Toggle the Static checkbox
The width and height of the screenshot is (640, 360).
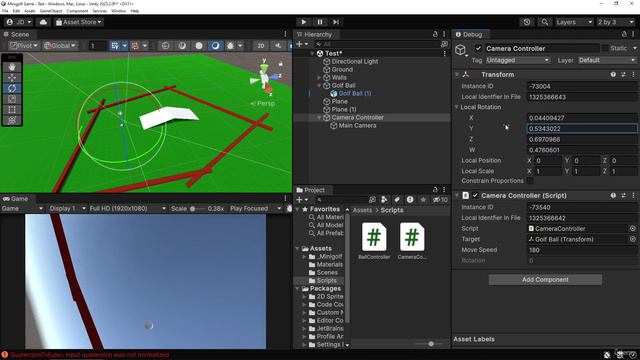click(605, 48)
